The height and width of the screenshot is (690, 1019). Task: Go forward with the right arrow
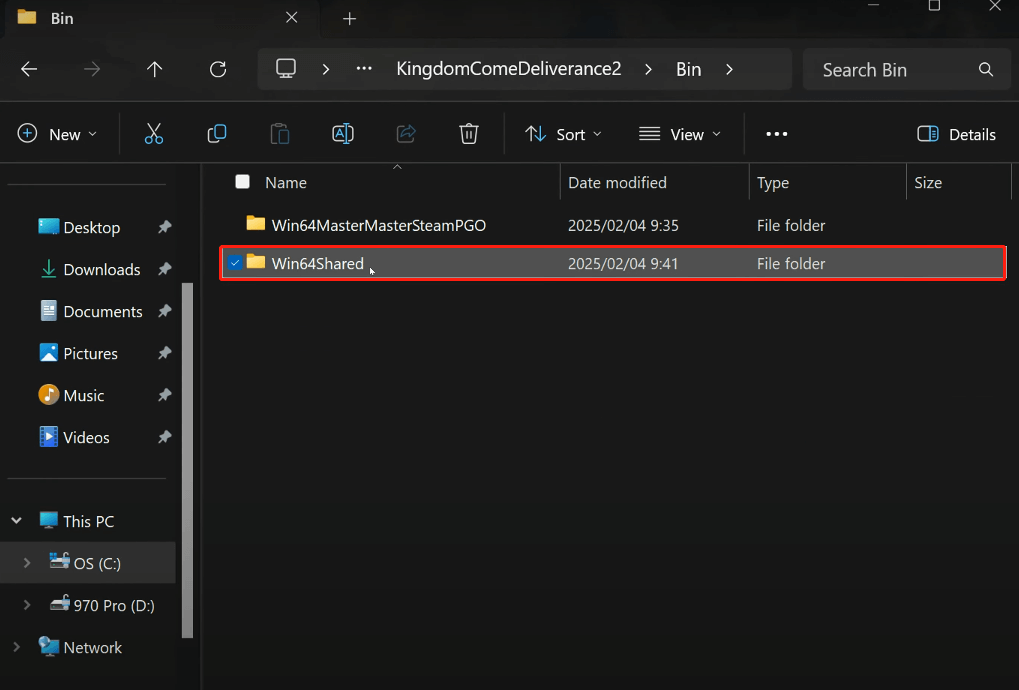(92, 69)
